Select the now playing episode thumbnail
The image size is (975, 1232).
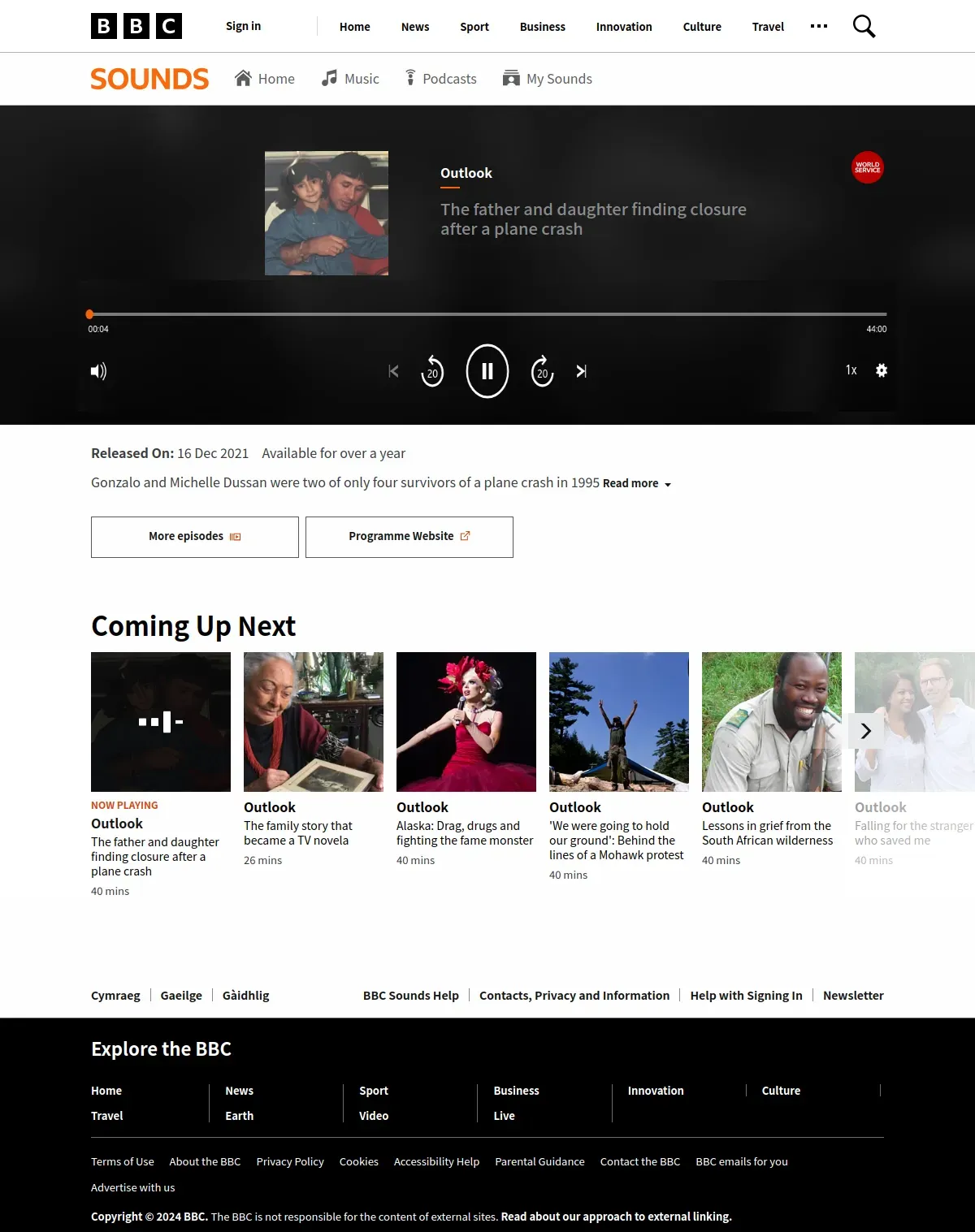pyautogui.click(x=161, y=722)
